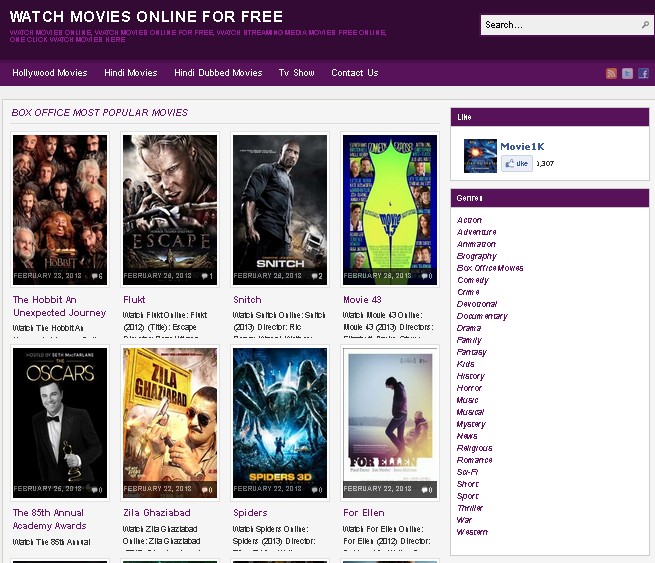Open comments bubble on Spiders 3D poster
This screenshot has height=563, width=655.
pyautogui.click(x=317, y=489)
